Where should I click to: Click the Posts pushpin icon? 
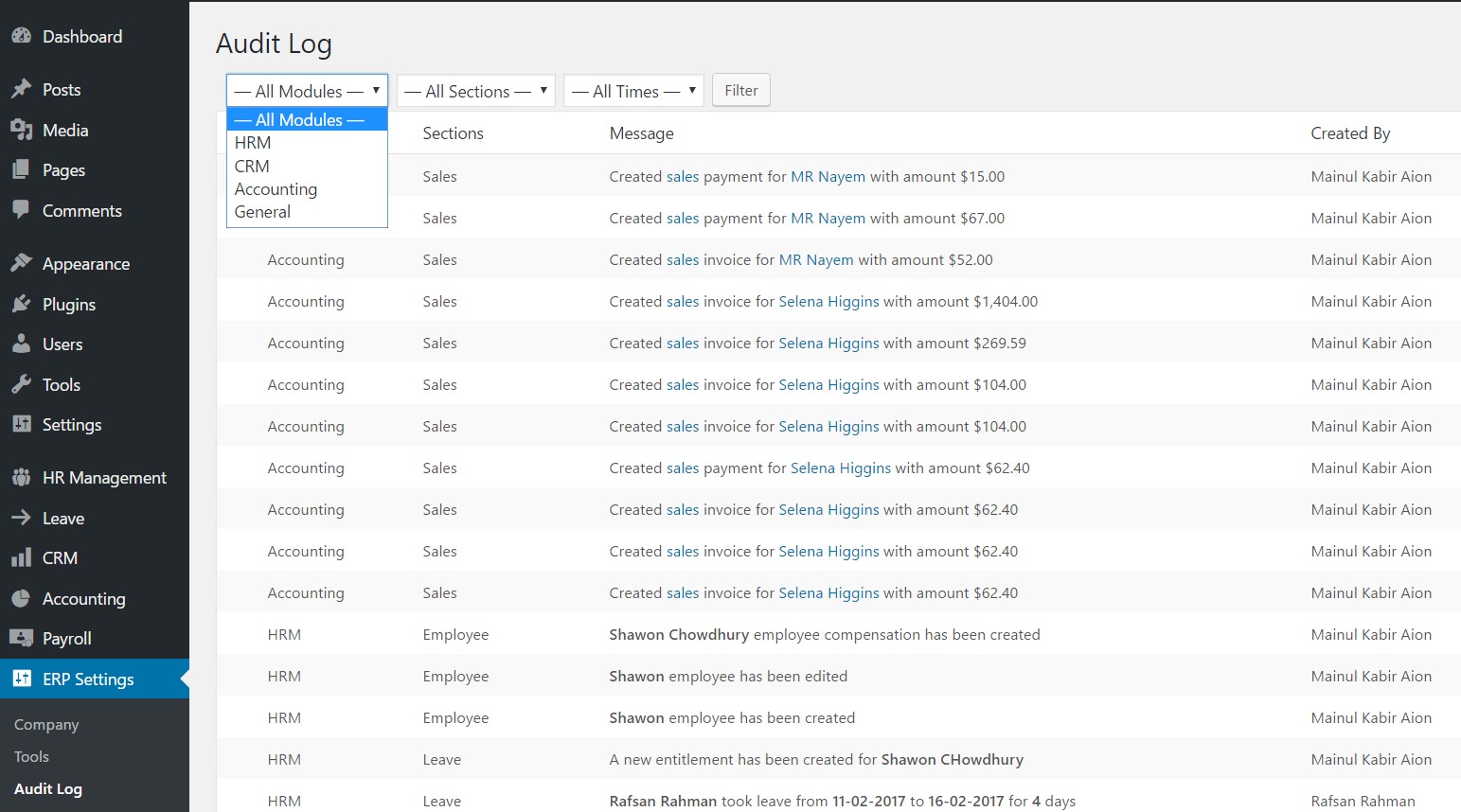(x=21, y=89)
